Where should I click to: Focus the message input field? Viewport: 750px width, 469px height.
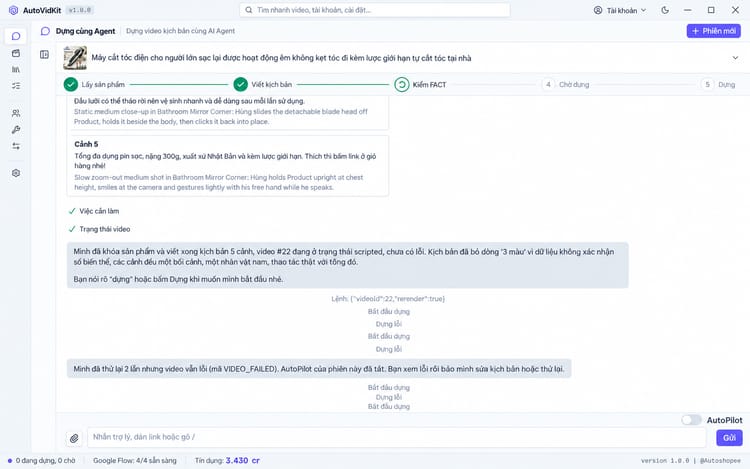click(397, 437)
